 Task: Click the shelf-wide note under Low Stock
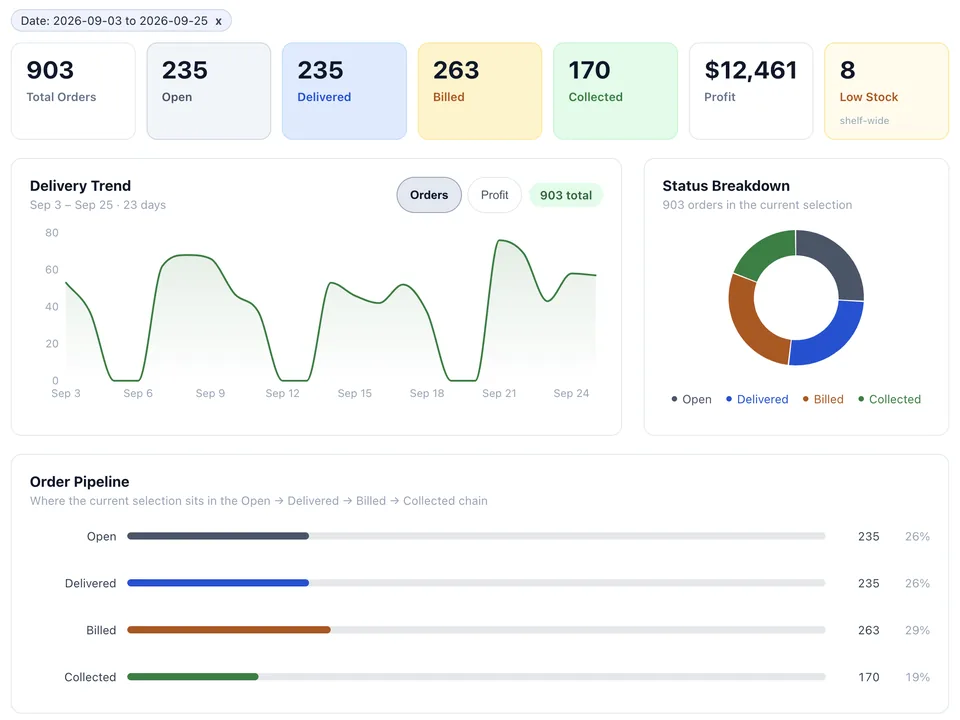pyautogui.click(x=864, y=121)
